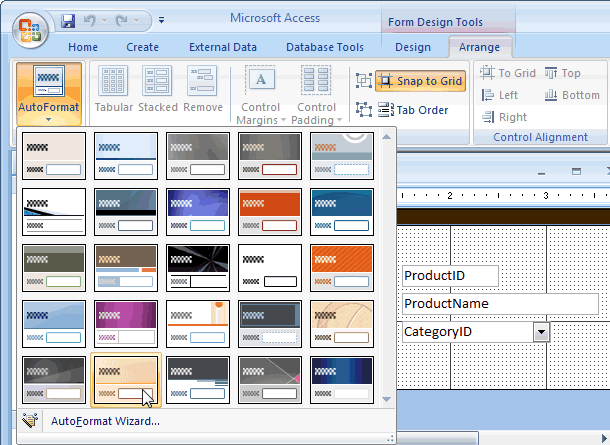Screen dimensions: 610x445
Task: Choose the magenta-header AutoFormat style
Action: [126, 324]
